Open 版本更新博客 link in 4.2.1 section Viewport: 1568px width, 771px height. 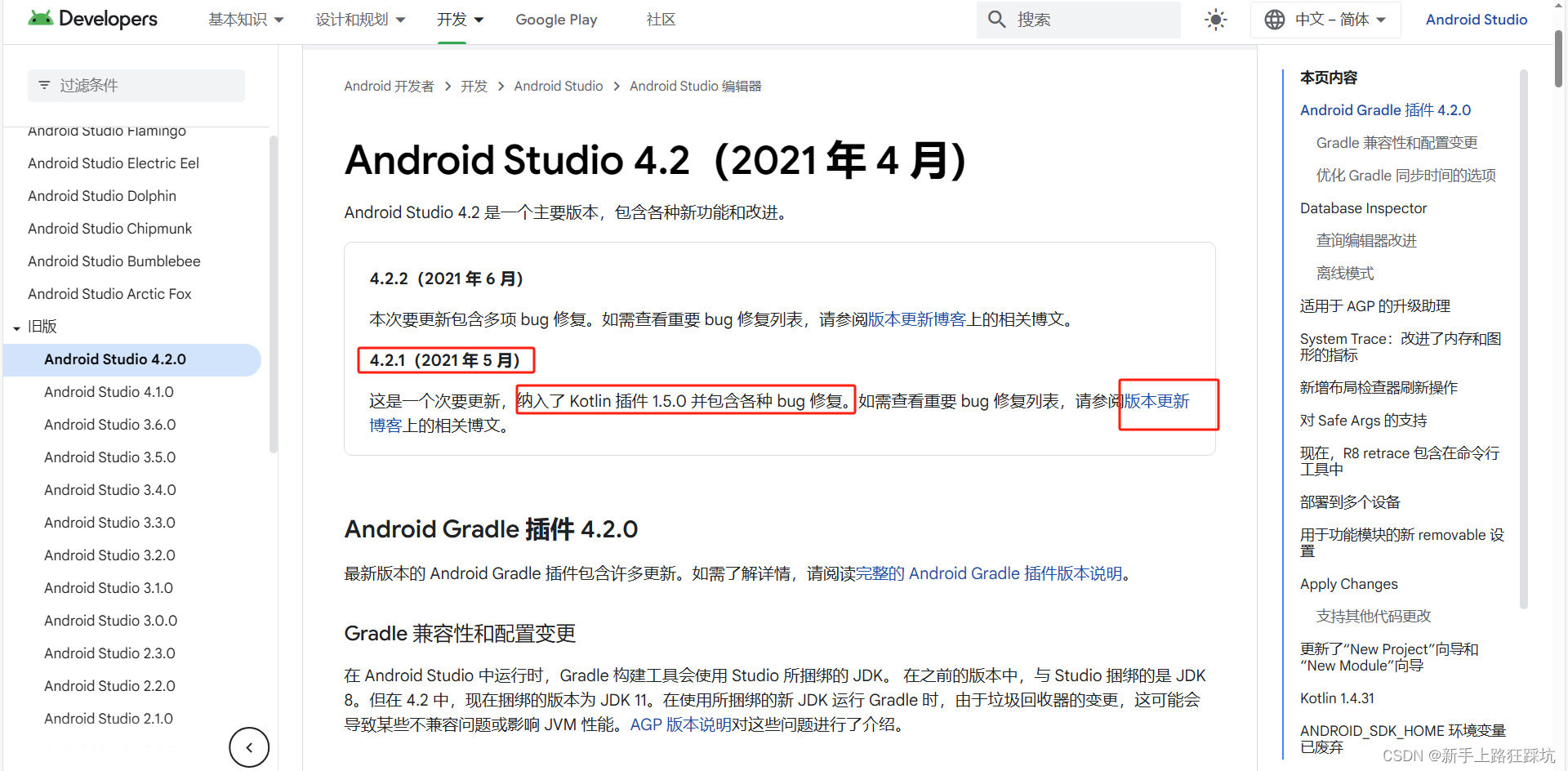1156,401
